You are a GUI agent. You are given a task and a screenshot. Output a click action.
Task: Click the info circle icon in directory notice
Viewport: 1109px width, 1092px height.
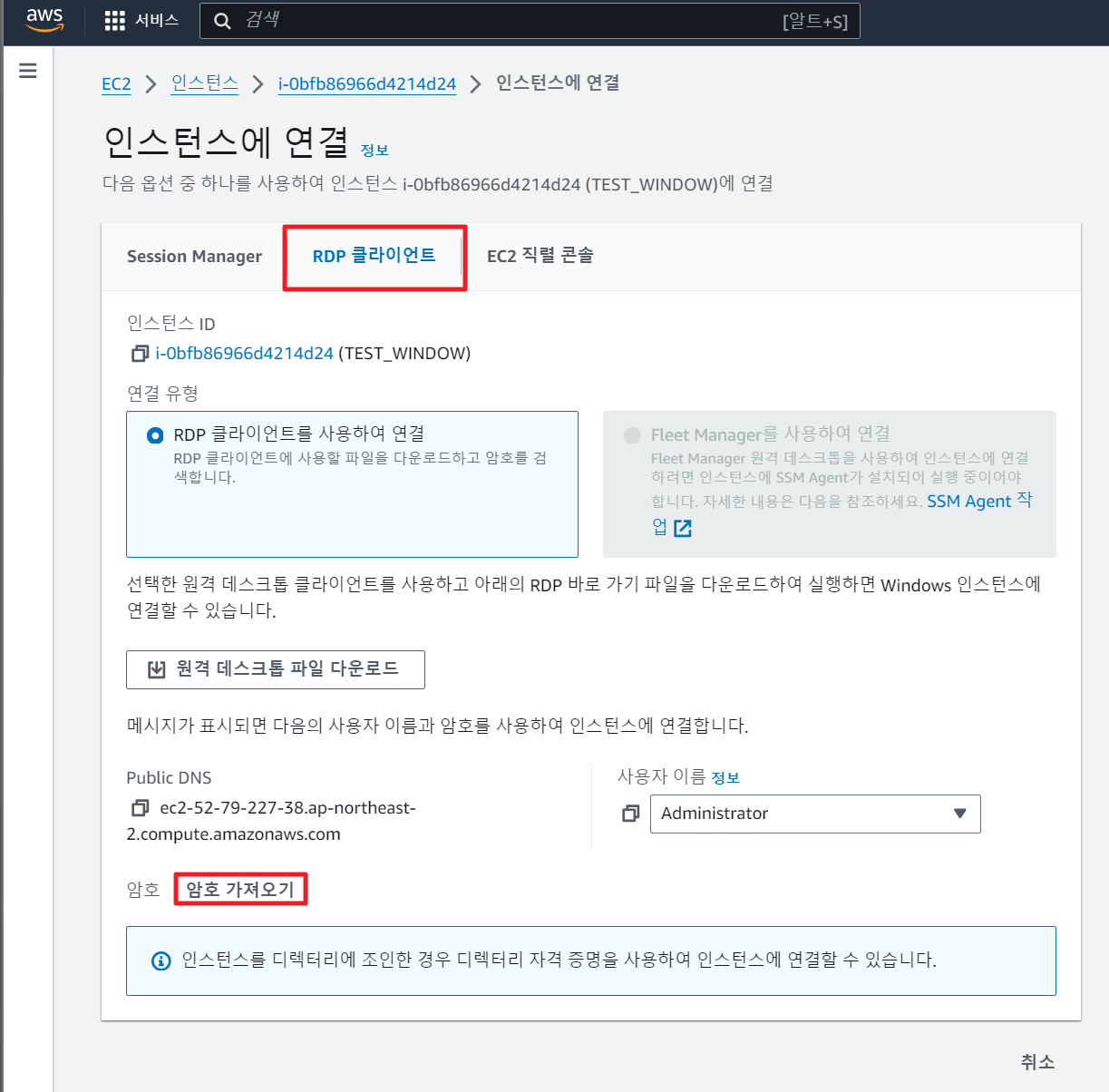(x=161, y=960)
